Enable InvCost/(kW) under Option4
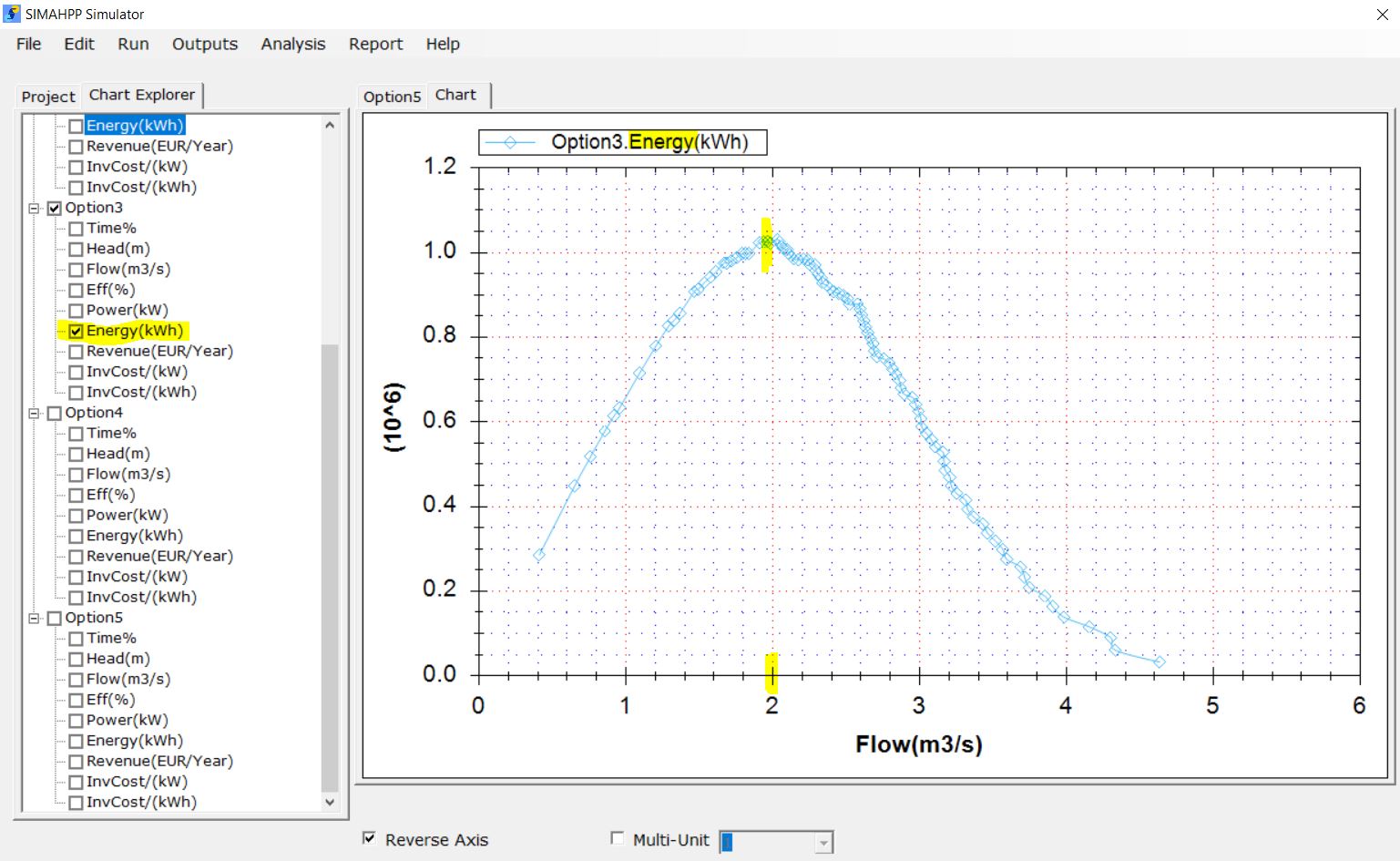This screenshot has height=861, width=1400. (x=77, y=578)
